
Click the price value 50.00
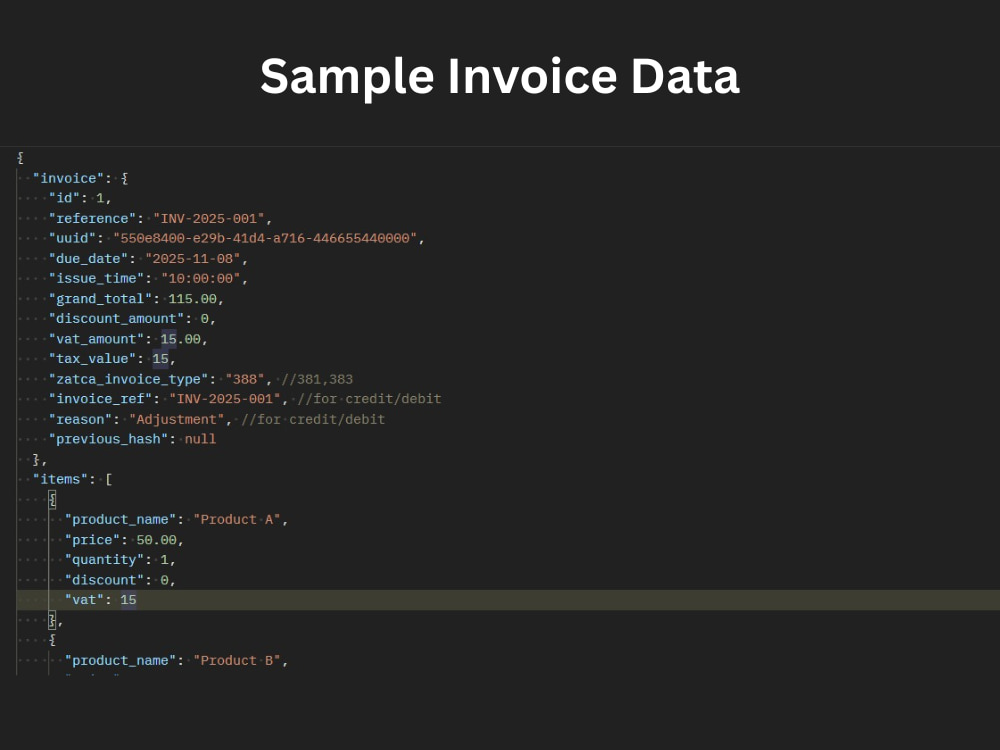[156, 540]
